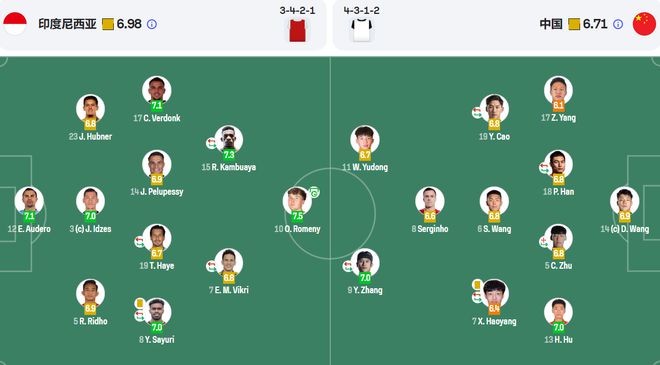
Task: Click the info icon beside Indonesia's 6.98 rating
Action: [x=152, y=24]
